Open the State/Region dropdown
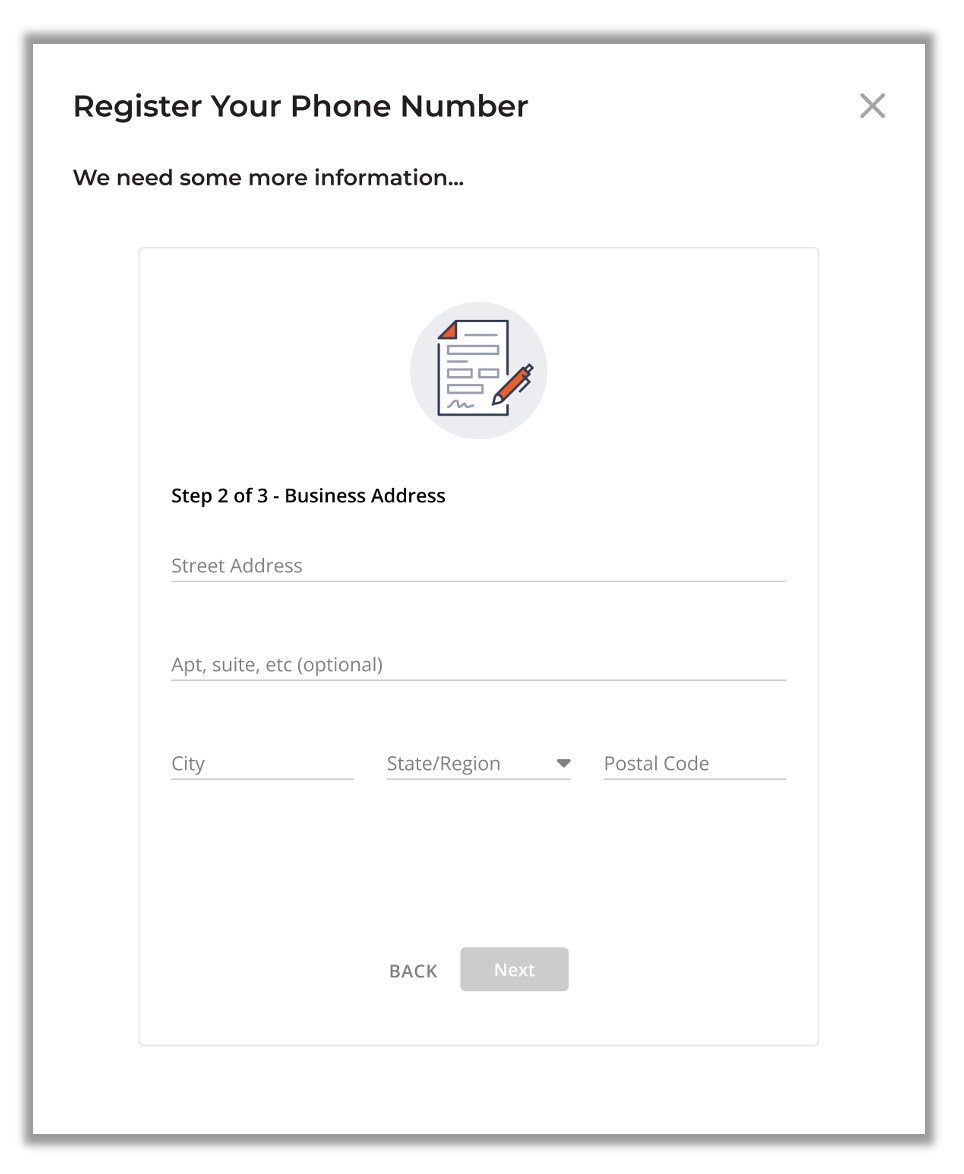The image size is (964, 1174). [x=478, y=764]
